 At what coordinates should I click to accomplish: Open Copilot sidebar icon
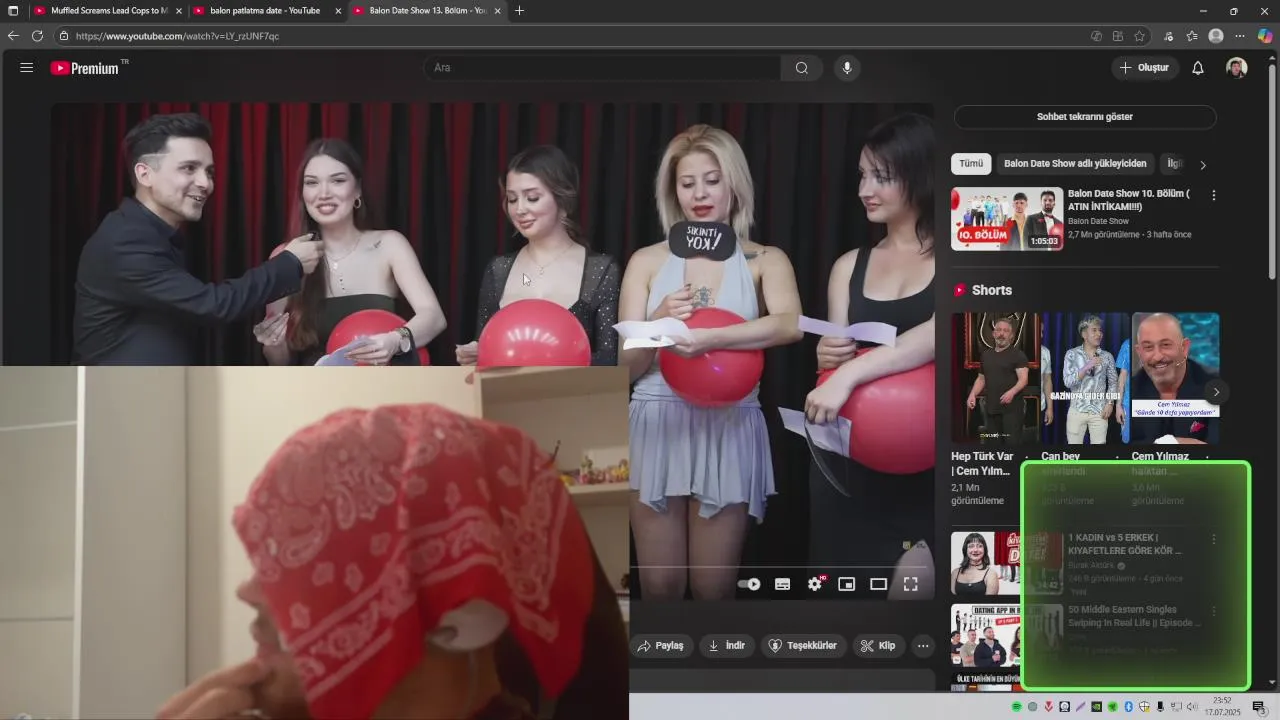point(1265,36)
